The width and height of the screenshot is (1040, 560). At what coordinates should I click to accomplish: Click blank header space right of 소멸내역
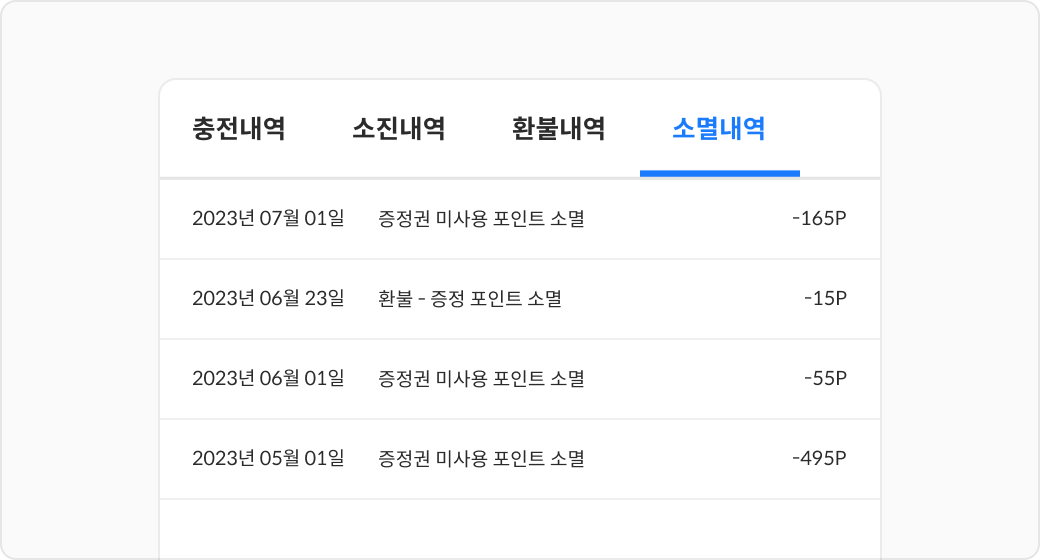(x=840, y=129)
